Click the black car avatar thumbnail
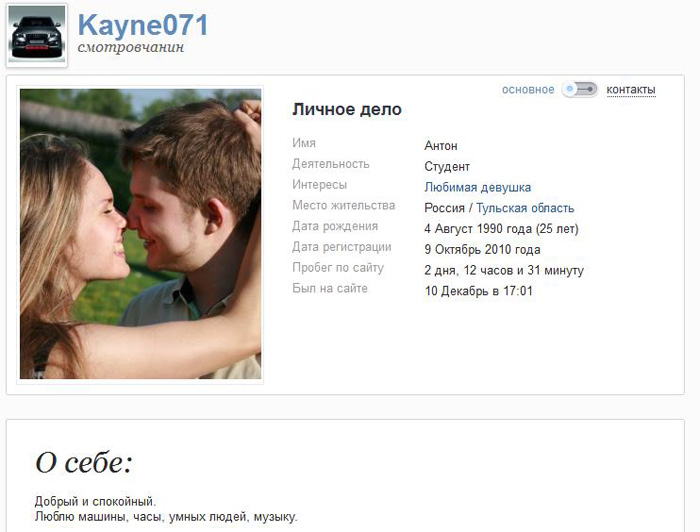This screenshot has height=532, width=700. tap(37, 36)
